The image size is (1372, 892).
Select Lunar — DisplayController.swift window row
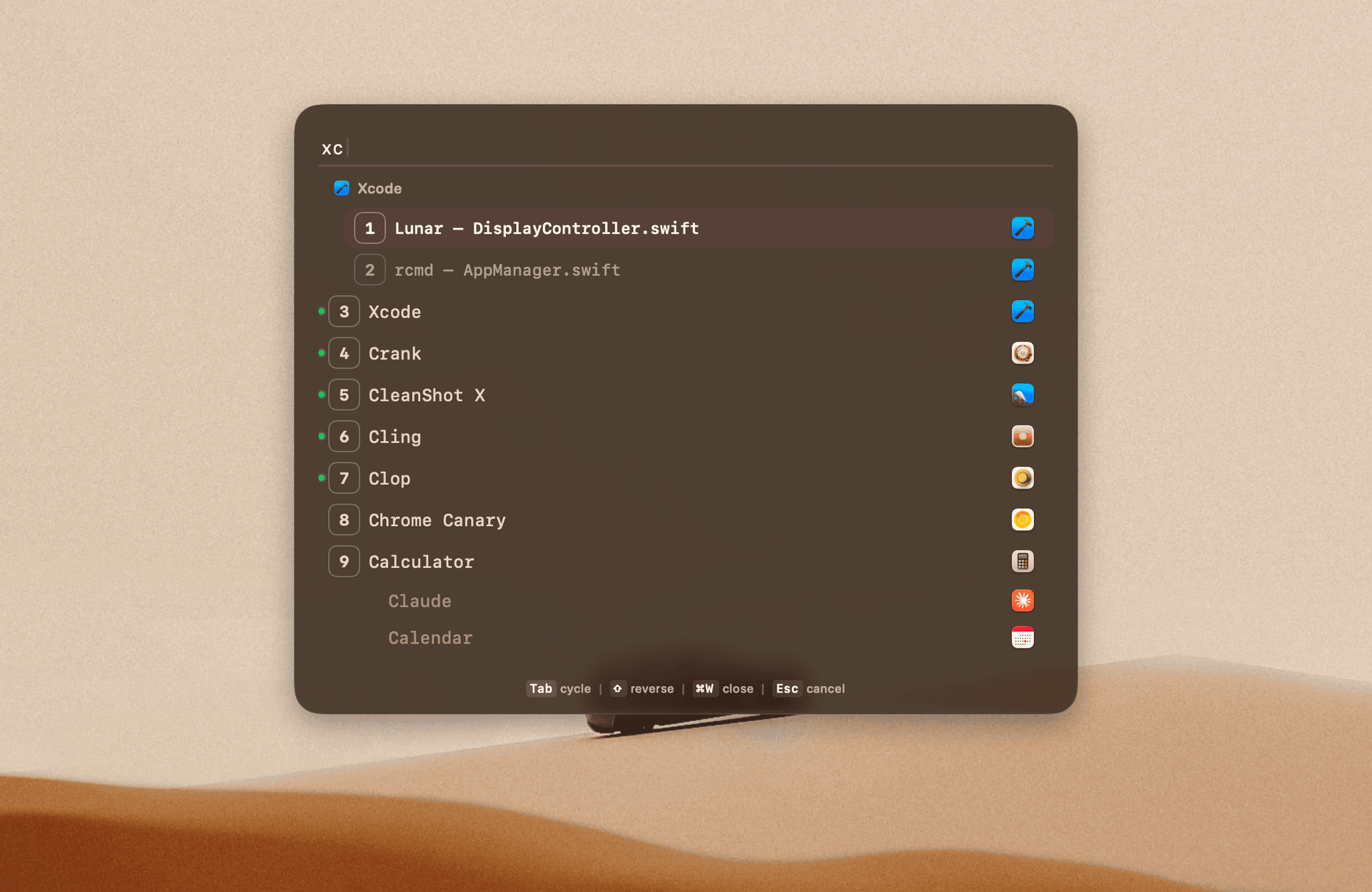click(698, 228)
